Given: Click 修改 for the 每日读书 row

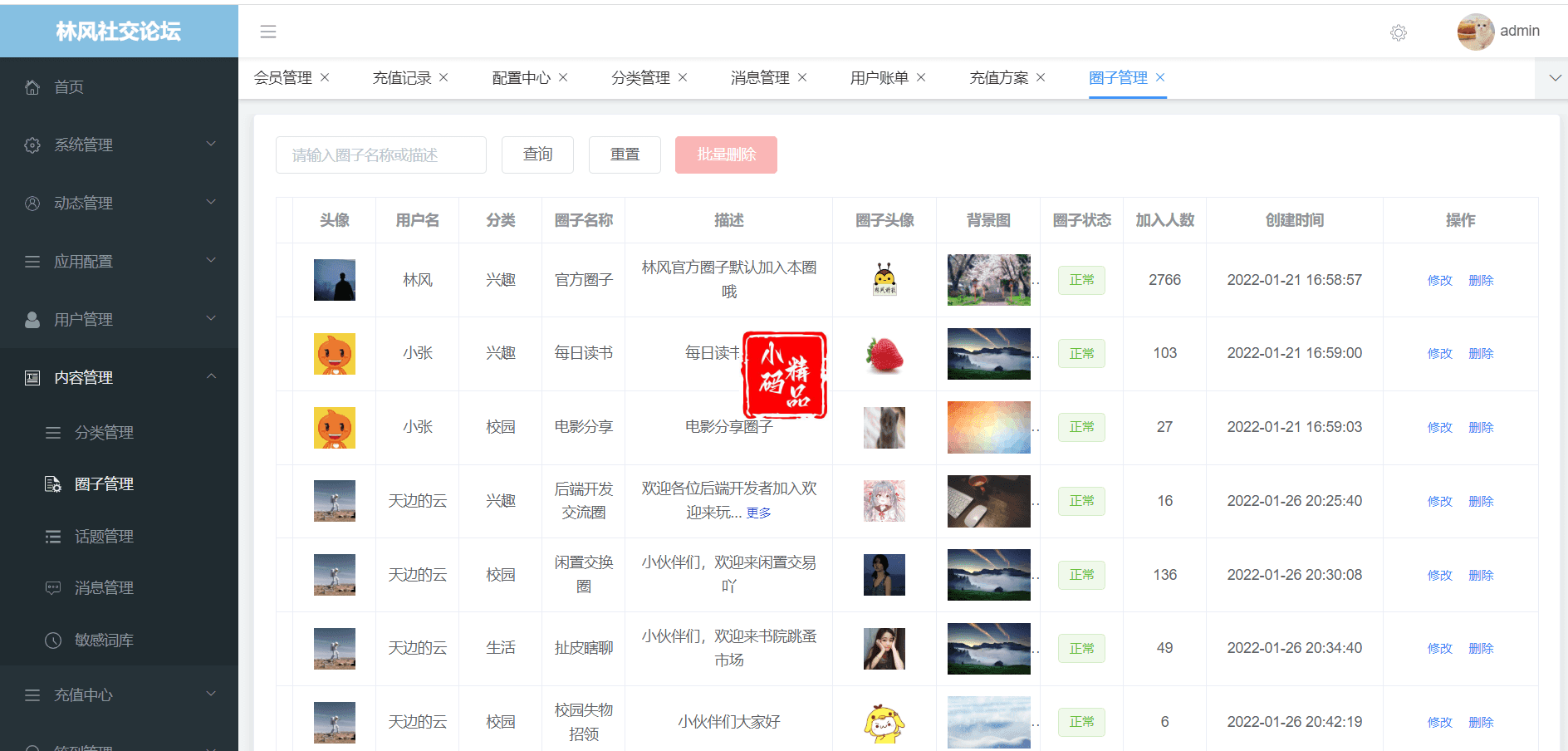Looking at the screenshot, I should pos(1440,354).
